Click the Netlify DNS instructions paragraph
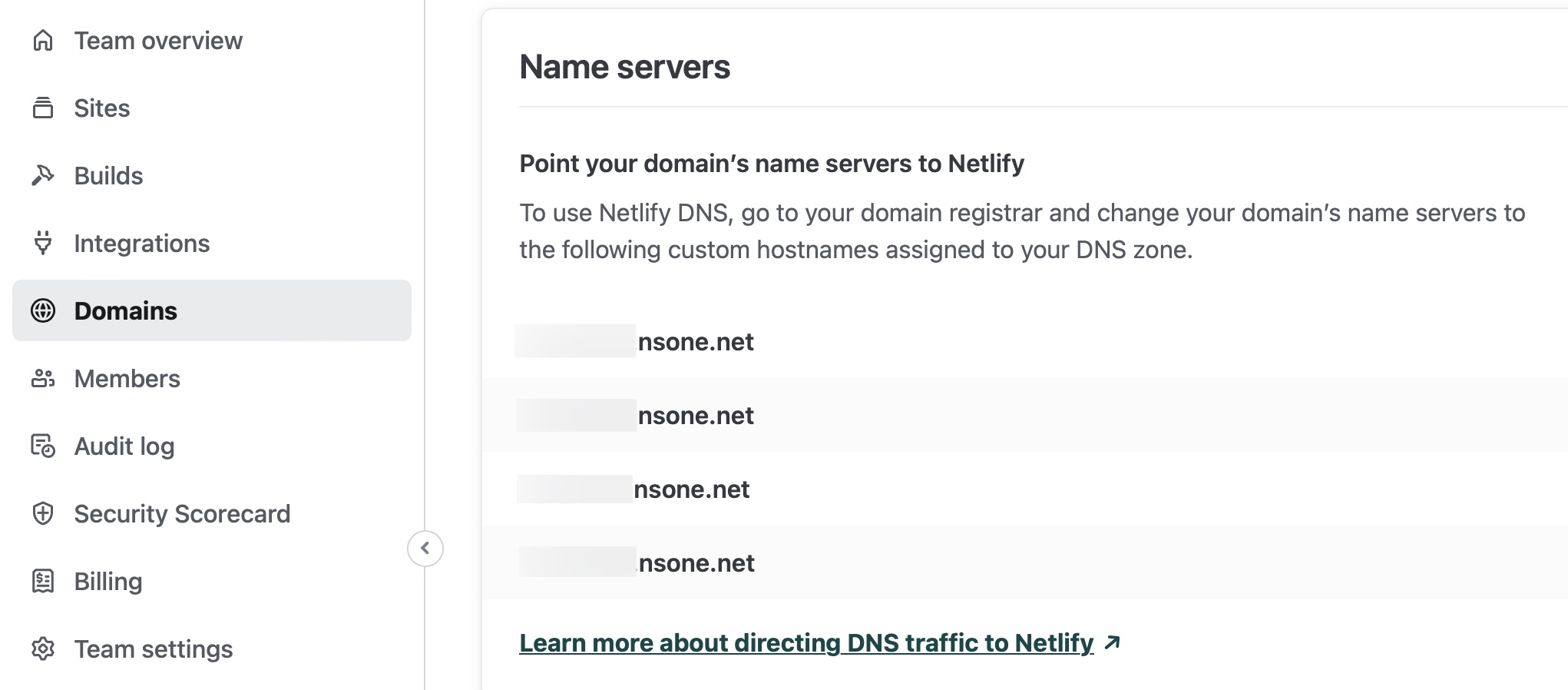Screen dimensions: 1568x690 click(1021, 231)
